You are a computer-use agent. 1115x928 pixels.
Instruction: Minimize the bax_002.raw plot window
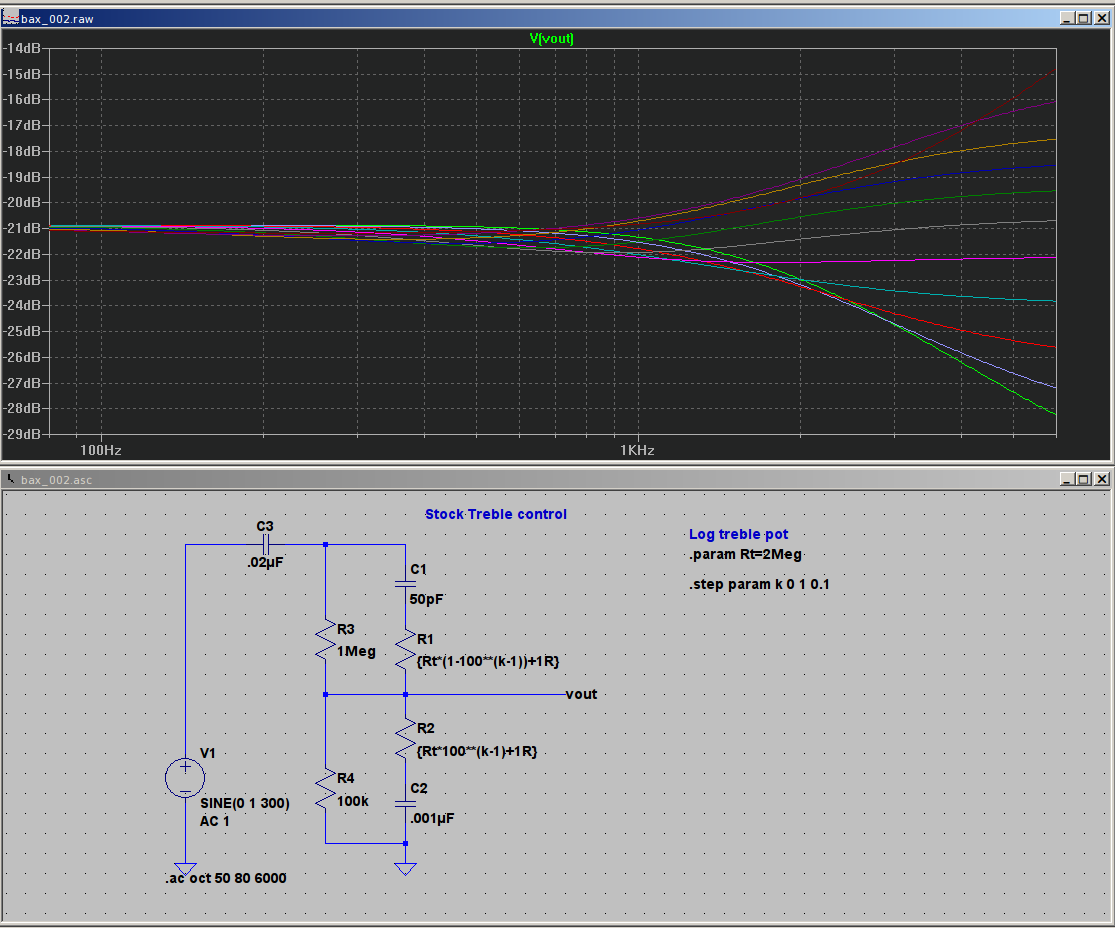(x=1067, y=18)
